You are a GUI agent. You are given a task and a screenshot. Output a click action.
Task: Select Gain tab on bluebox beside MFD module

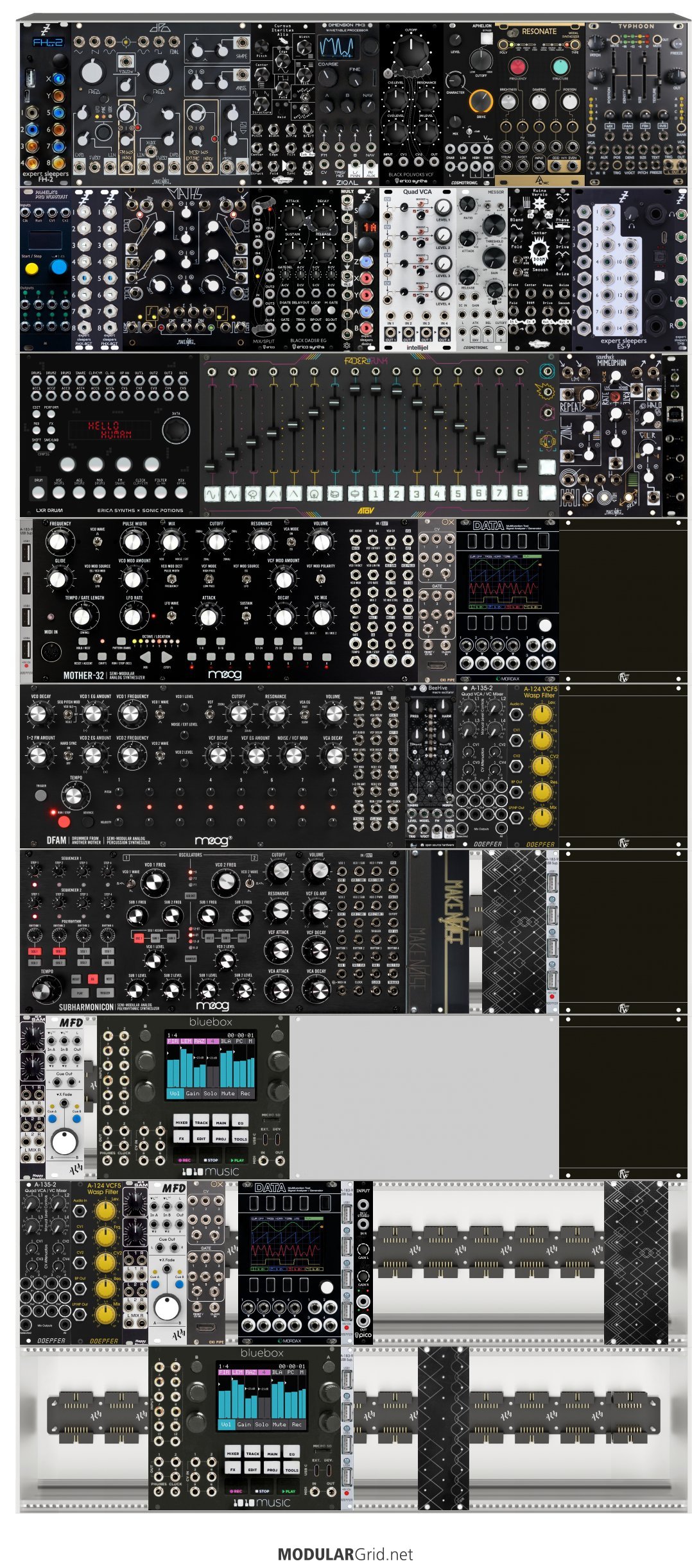pyautogui.click(x=193, y=1093)
